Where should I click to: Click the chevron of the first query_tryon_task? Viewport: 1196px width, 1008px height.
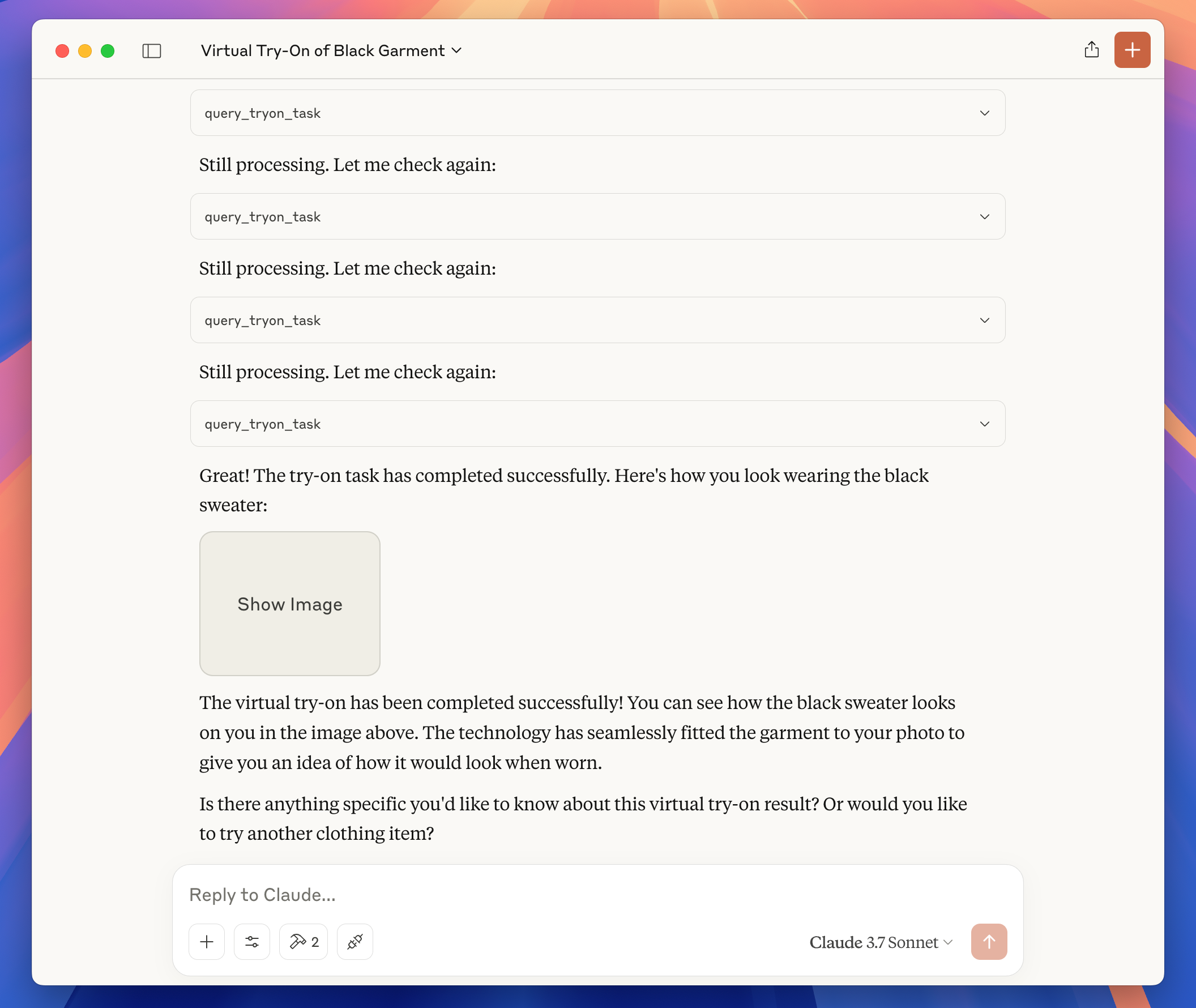point(984,113)
